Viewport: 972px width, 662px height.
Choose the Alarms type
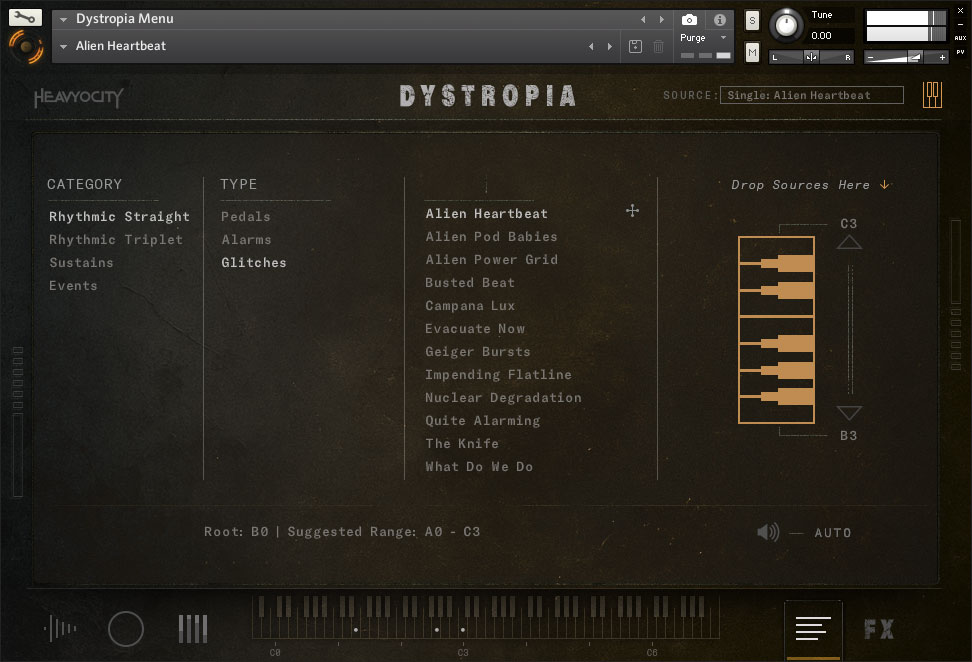(x=246, y=240)
